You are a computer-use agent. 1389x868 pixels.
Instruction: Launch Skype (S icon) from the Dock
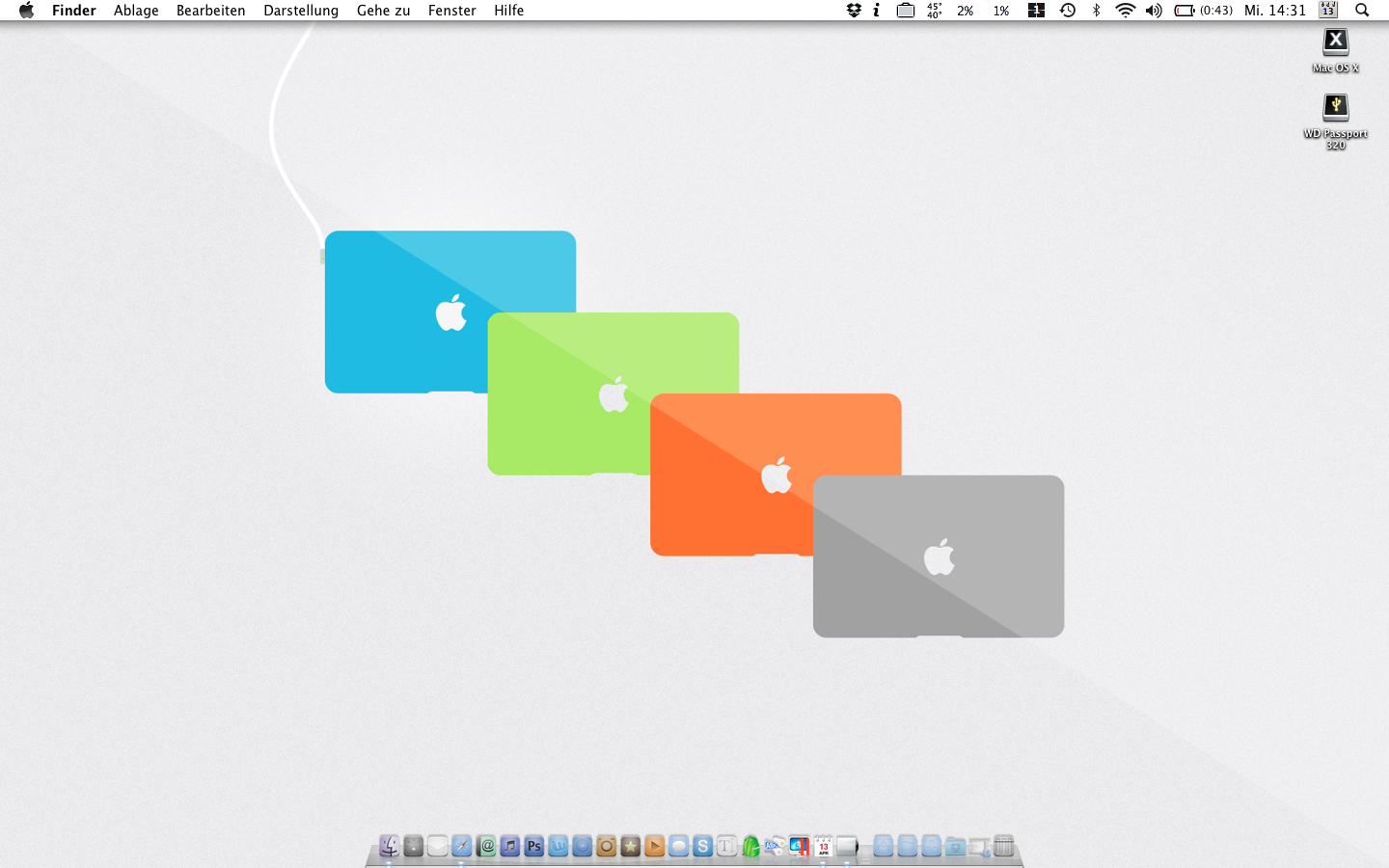(702, 846)
